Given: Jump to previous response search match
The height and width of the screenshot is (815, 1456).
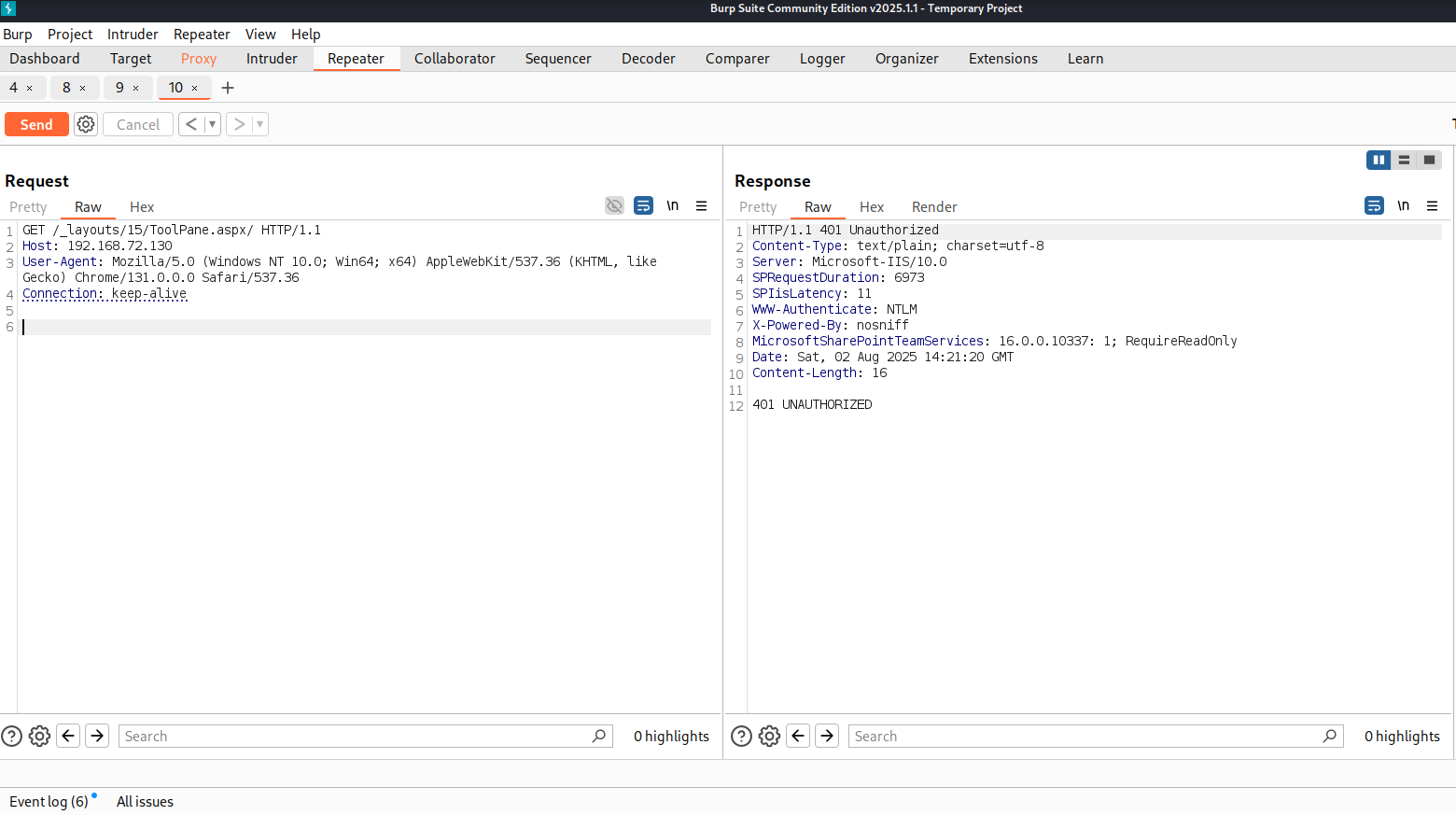Looking at the screenshot, I should [798, 736].
